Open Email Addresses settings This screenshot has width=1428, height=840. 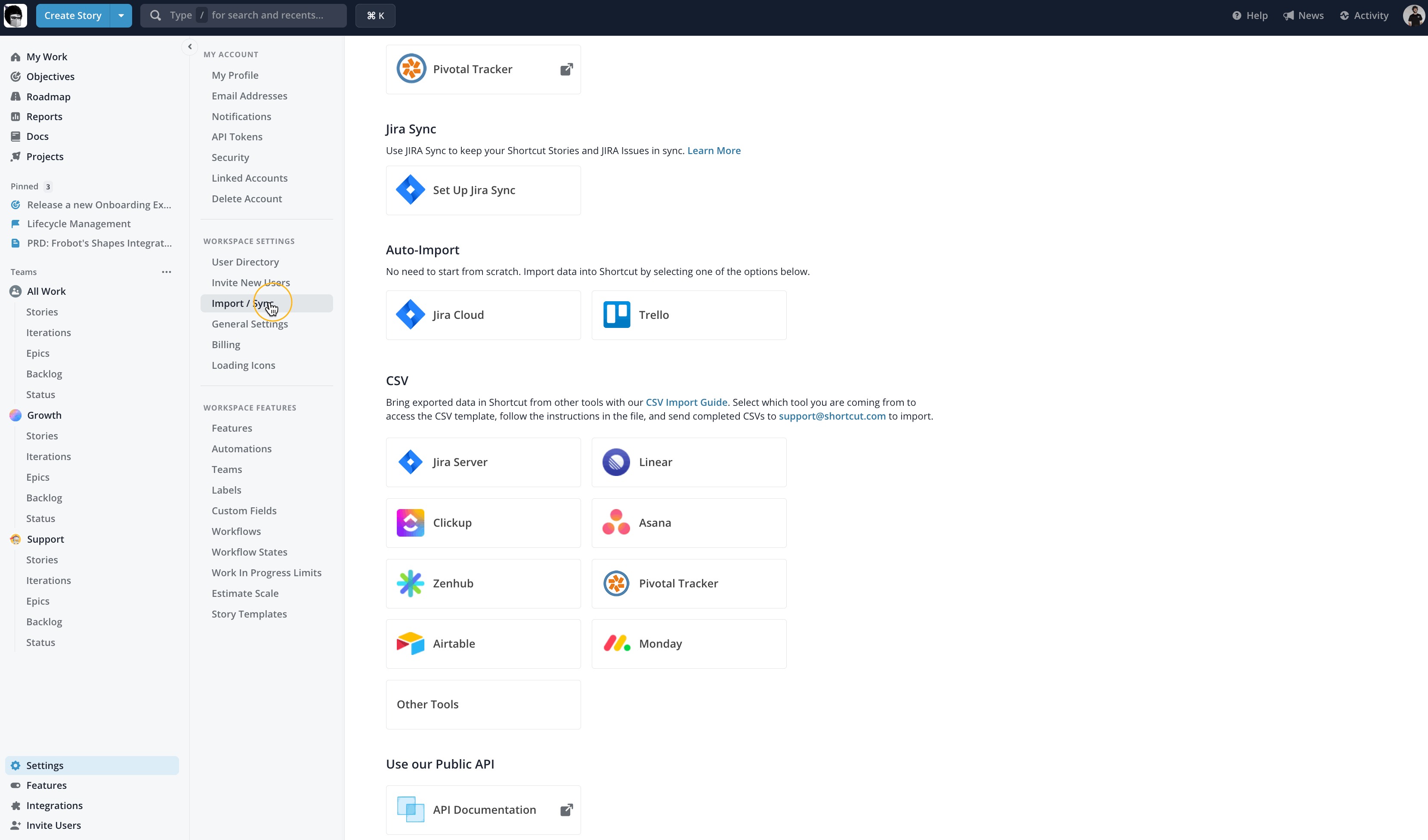click(x=249, y=96)
